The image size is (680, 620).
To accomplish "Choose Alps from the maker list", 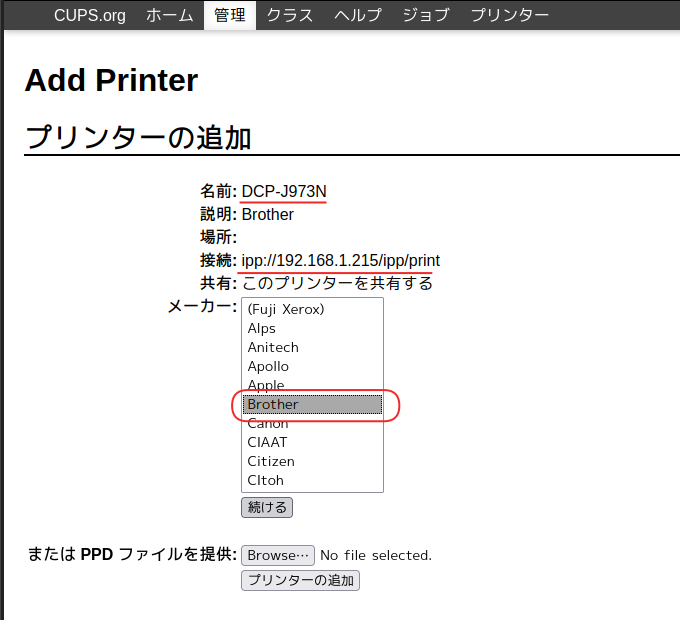I will (x=262, y=328).
